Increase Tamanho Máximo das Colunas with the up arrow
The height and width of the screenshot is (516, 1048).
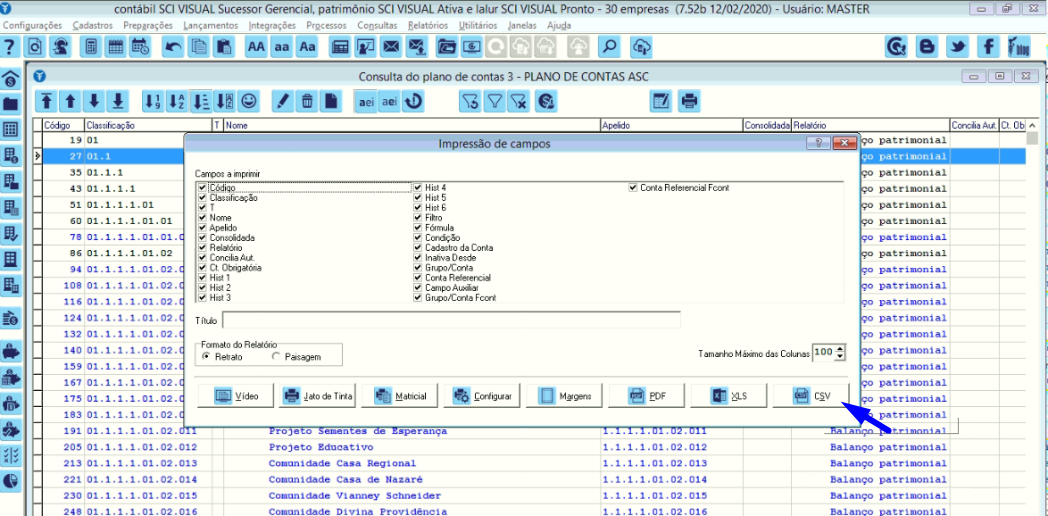(840, 348)
